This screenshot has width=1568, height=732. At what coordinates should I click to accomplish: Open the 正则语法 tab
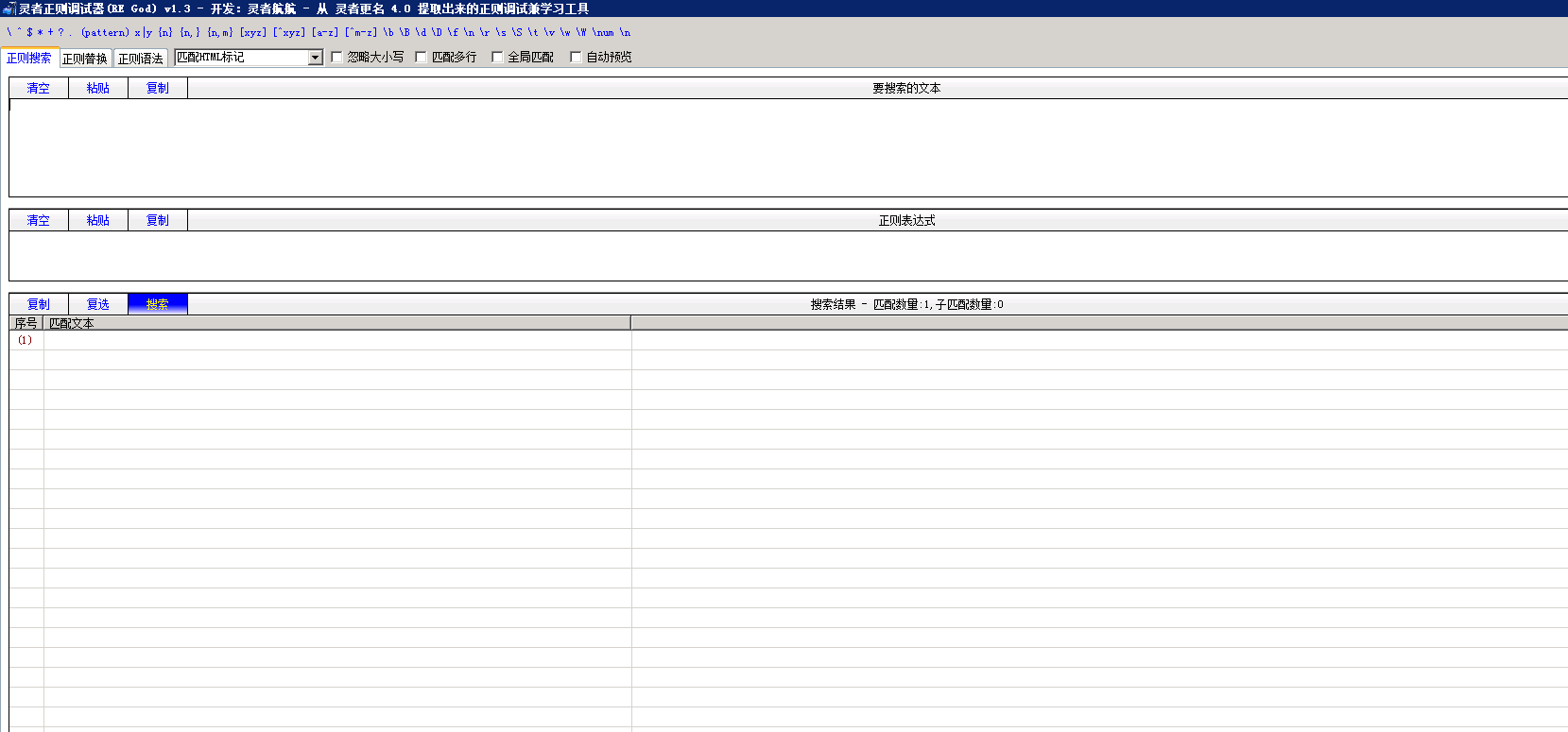pyautogui.click(x=141, y=59)
